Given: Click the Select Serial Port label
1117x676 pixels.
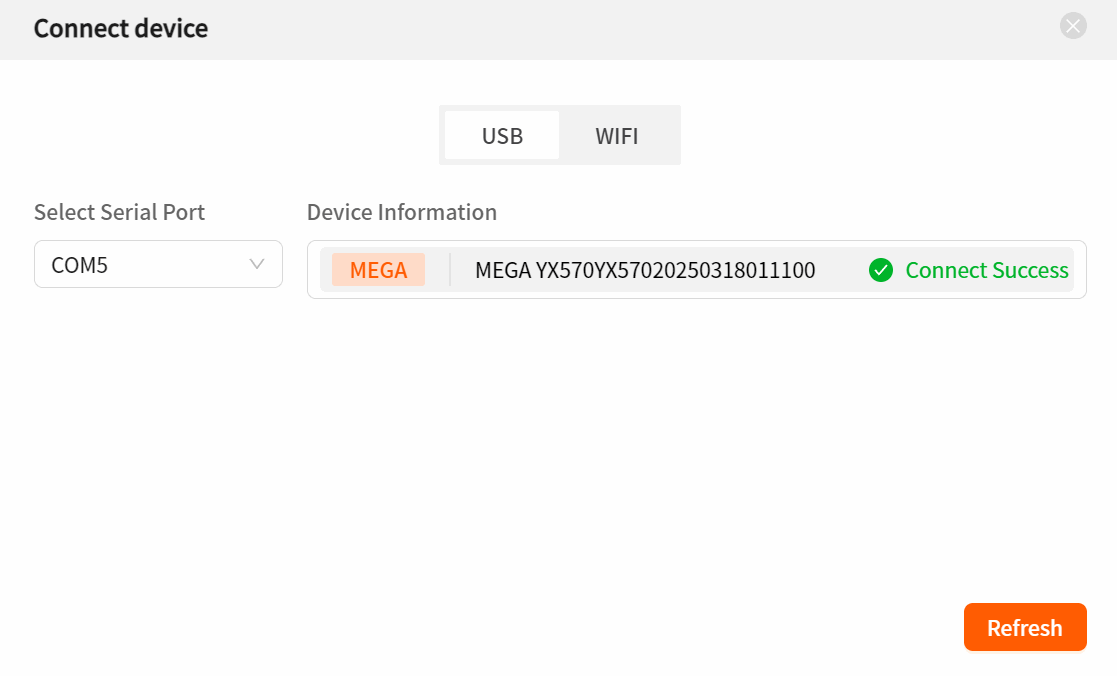Looking at the screenshot, I should pos(119,212).
